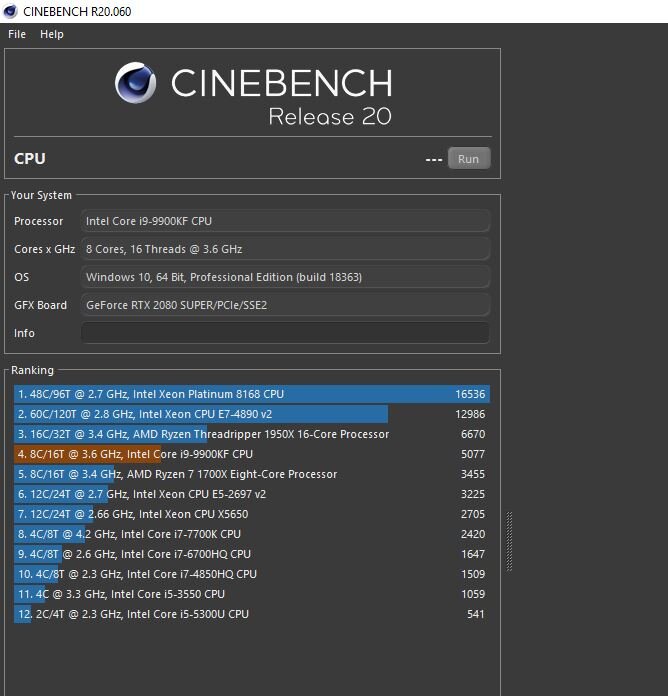Screen dimensions: 668x696
Task: Click the score value 16536
Action: coord(470,394)
